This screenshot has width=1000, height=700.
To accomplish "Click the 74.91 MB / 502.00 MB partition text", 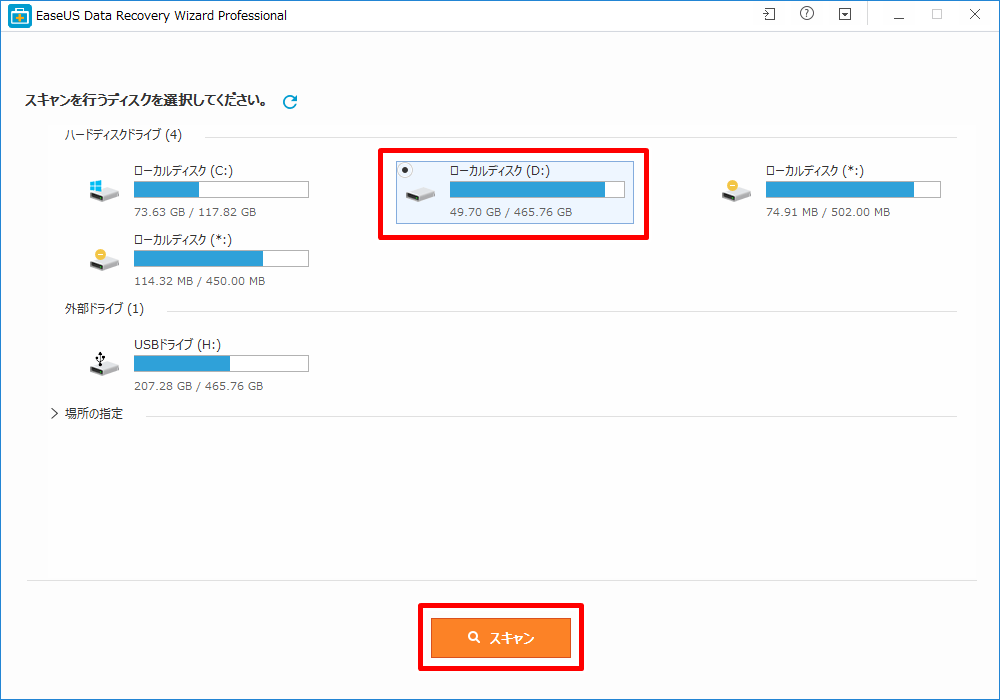I will pyautogui.click(x=828, y=212).
